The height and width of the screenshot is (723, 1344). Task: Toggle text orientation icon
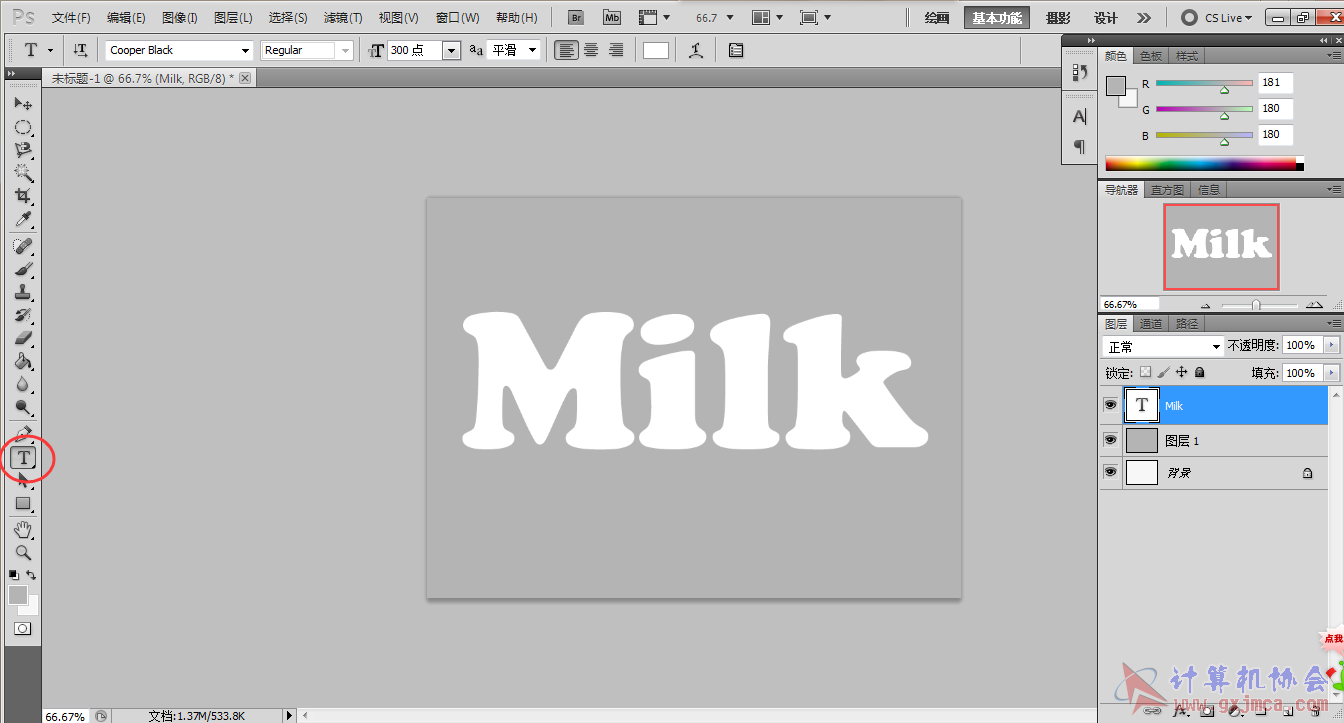pyautogui.click(x=80, y=50)
